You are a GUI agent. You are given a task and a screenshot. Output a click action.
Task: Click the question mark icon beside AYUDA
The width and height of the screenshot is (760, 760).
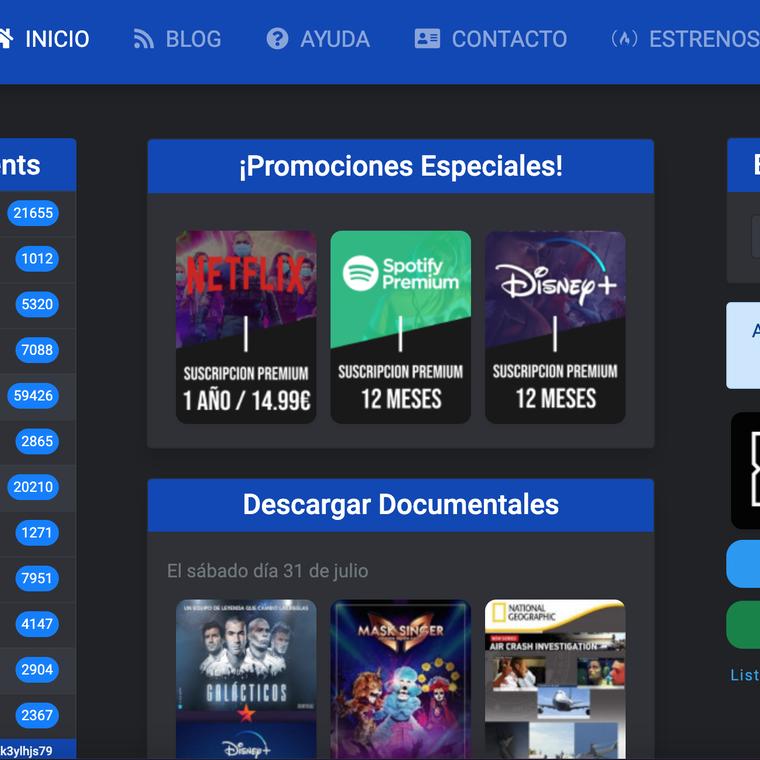pos(277,39)
